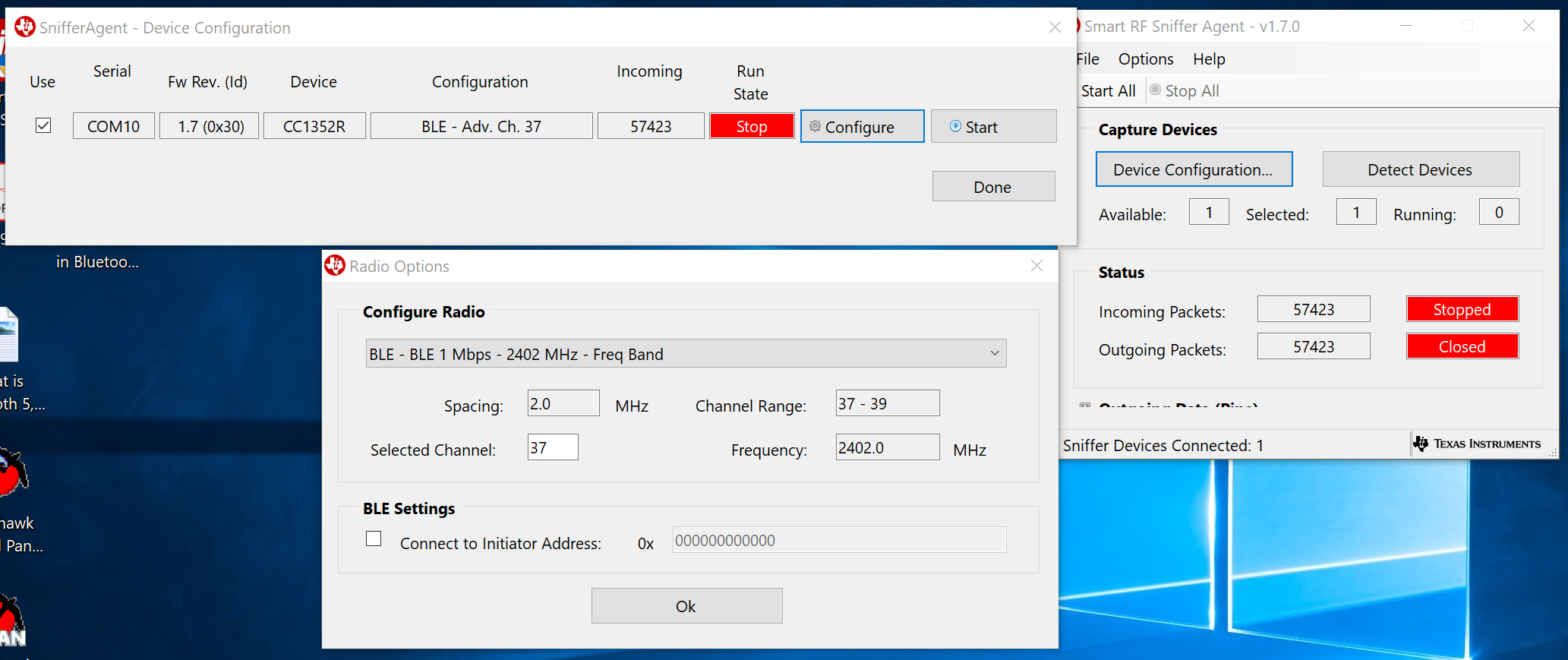Screen dimensions: 1568x660
Task: Close the Smart RF Sniffer Agent window
Action: point(1529,26)
